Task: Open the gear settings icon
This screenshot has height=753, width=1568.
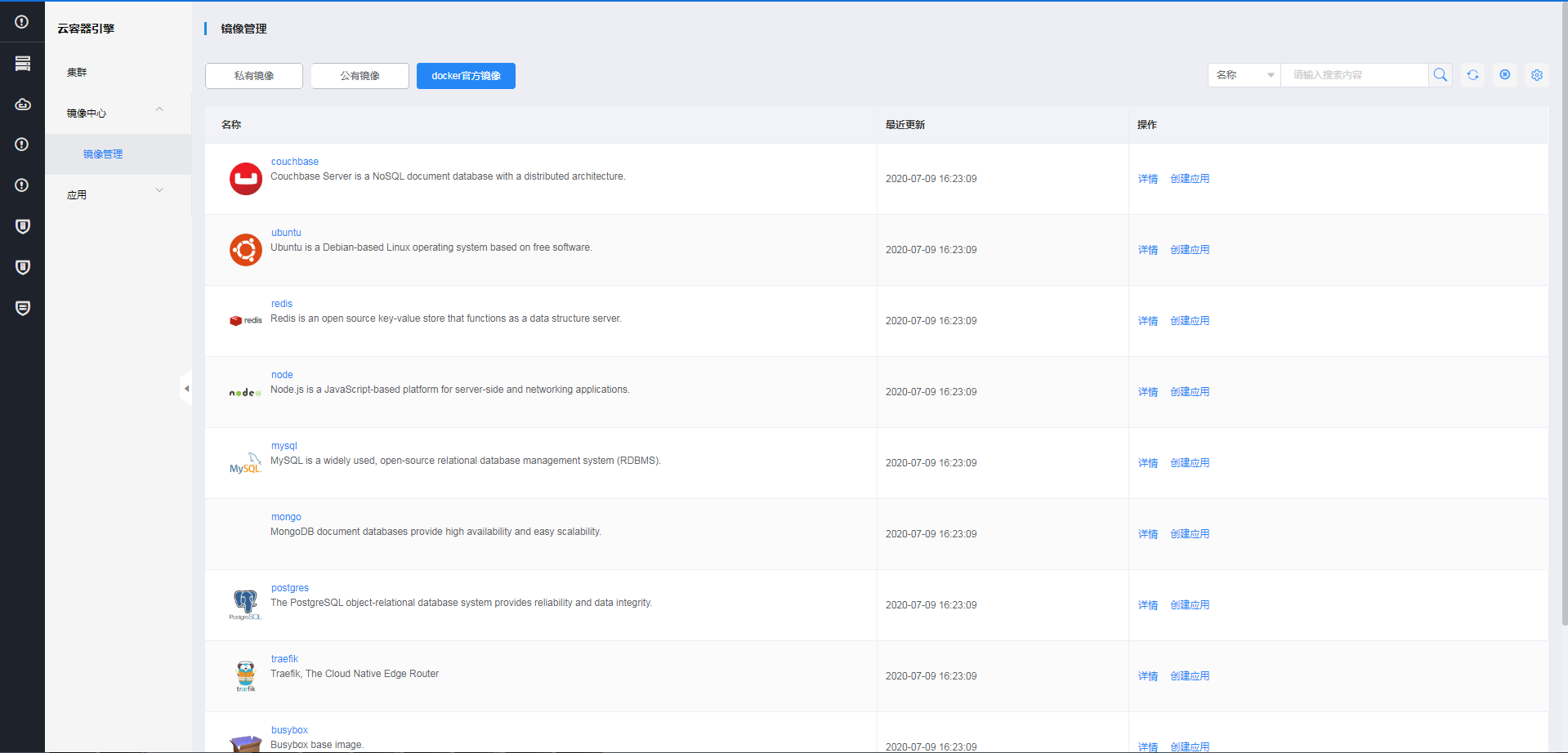Action: pyautogui.click(x=1536, y=75)
